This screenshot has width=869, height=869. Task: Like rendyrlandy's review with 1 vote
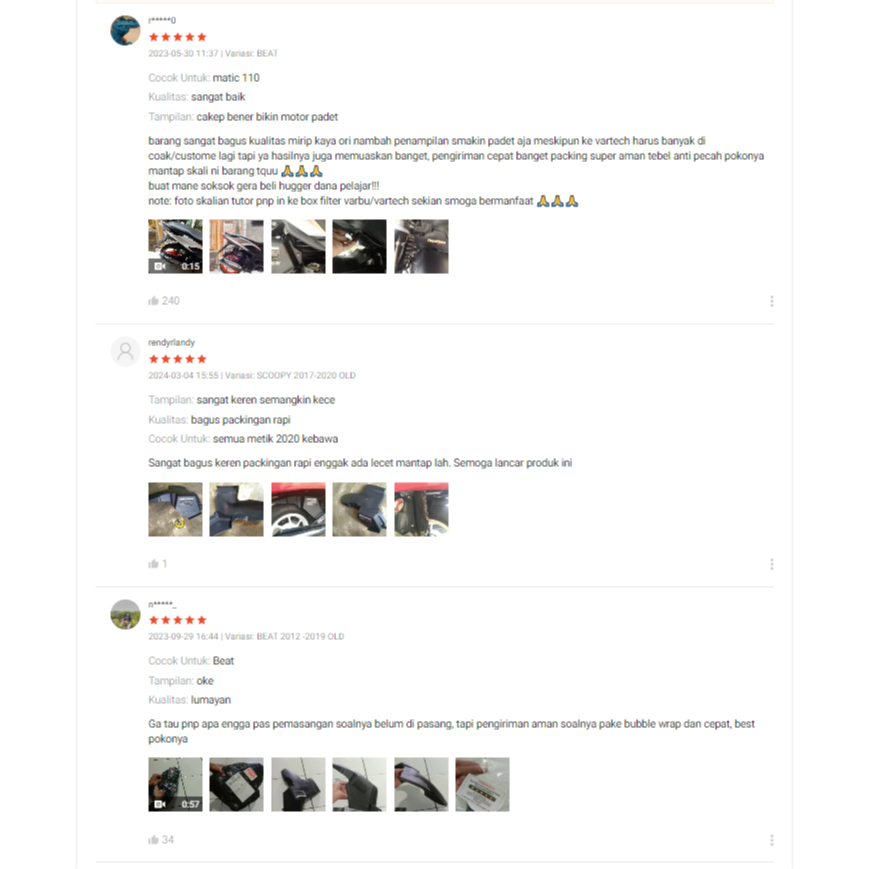click(154, 564)
